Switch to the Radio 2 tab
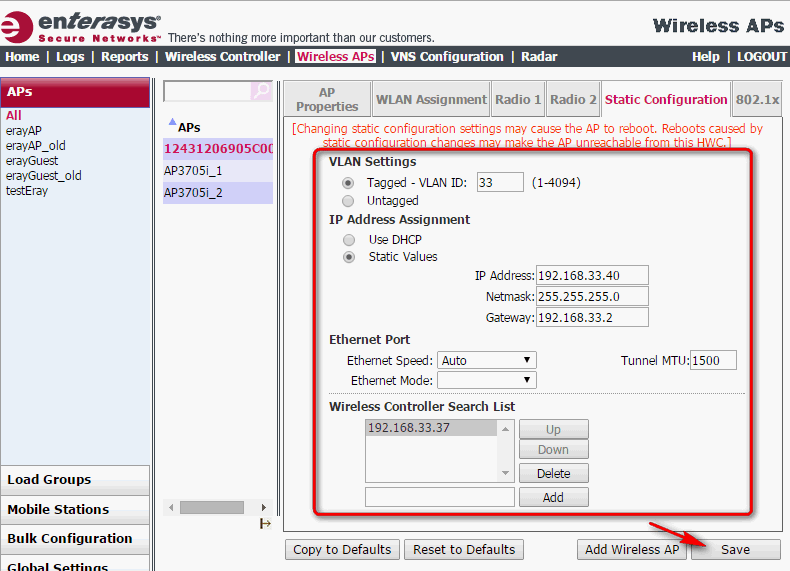 coord(573,99)
